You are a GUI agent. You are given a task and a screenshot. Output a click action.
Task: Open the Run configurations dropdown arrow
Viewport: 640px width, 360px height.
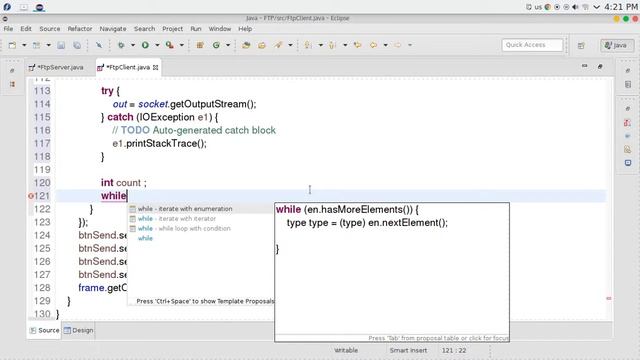coord(157,45)
